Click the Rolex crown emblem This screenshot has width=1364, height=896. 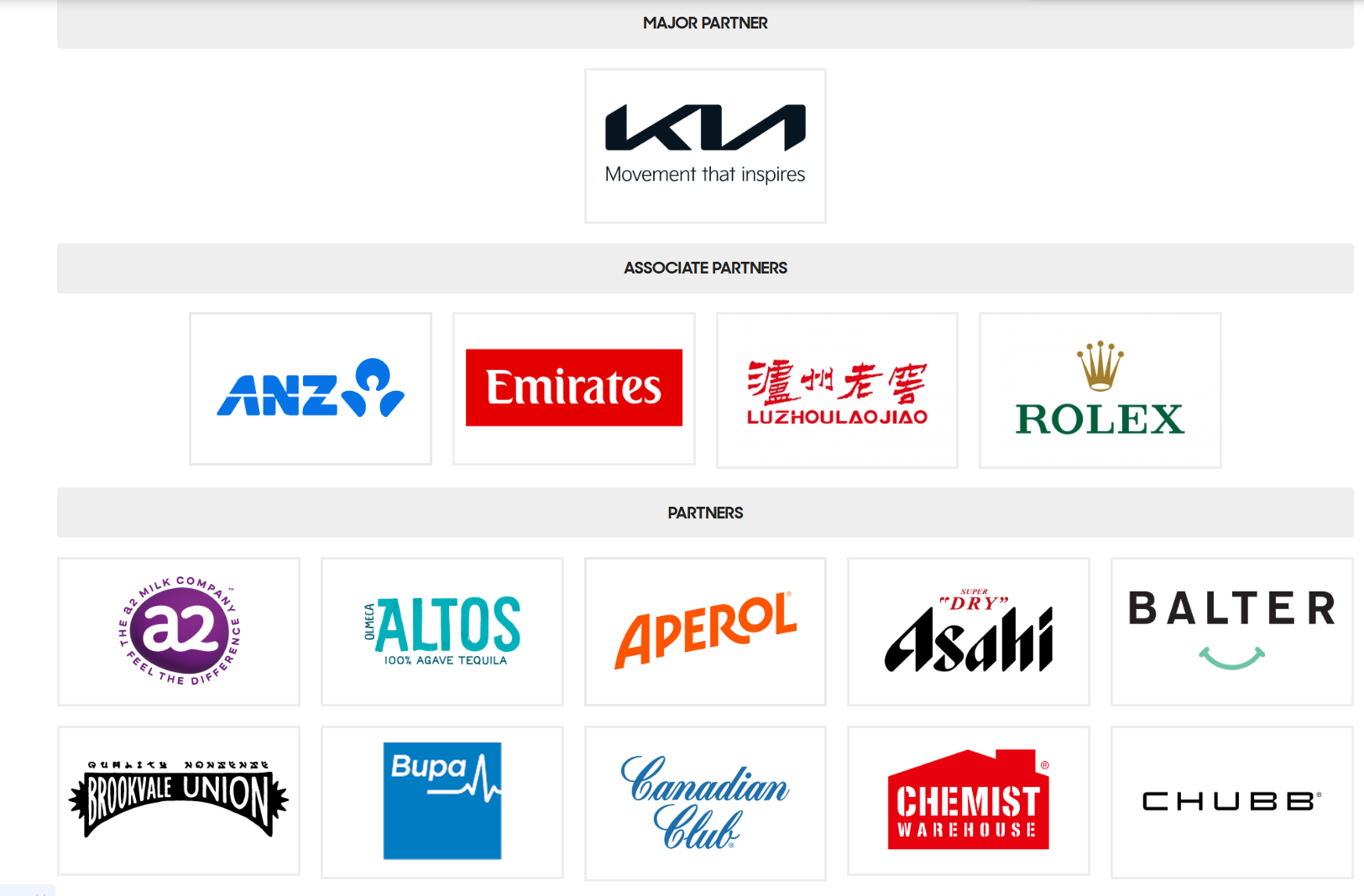click(1100, 366)
